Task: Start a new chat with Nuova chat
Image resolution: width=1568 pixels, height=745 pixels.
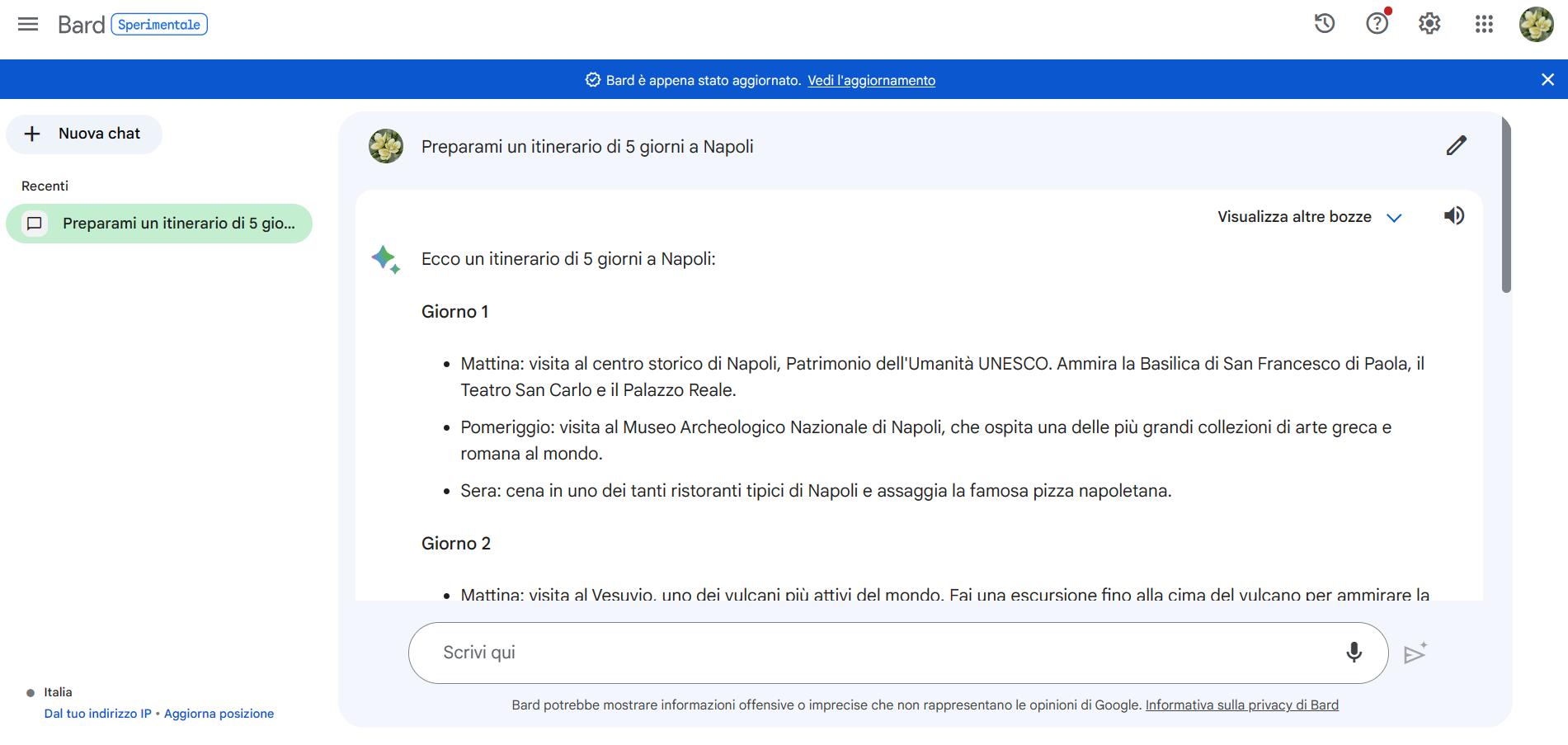Action: coord(84,134)
